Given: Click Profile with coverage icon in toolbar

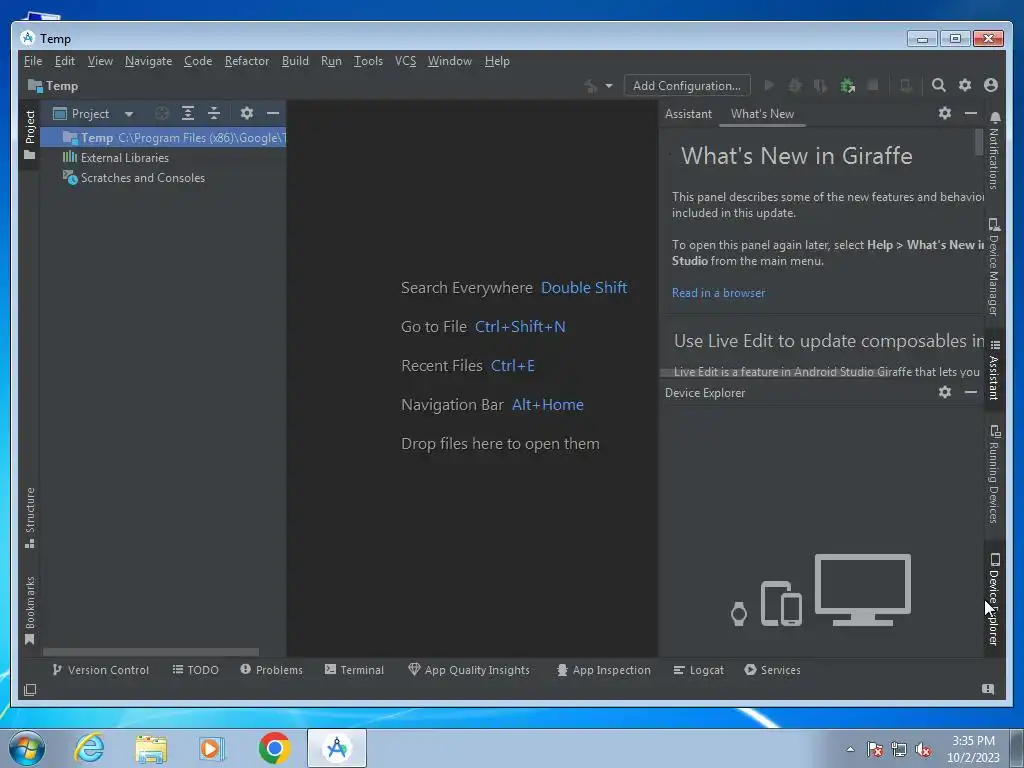Looking at the screenshot, I should click(821, 86).
